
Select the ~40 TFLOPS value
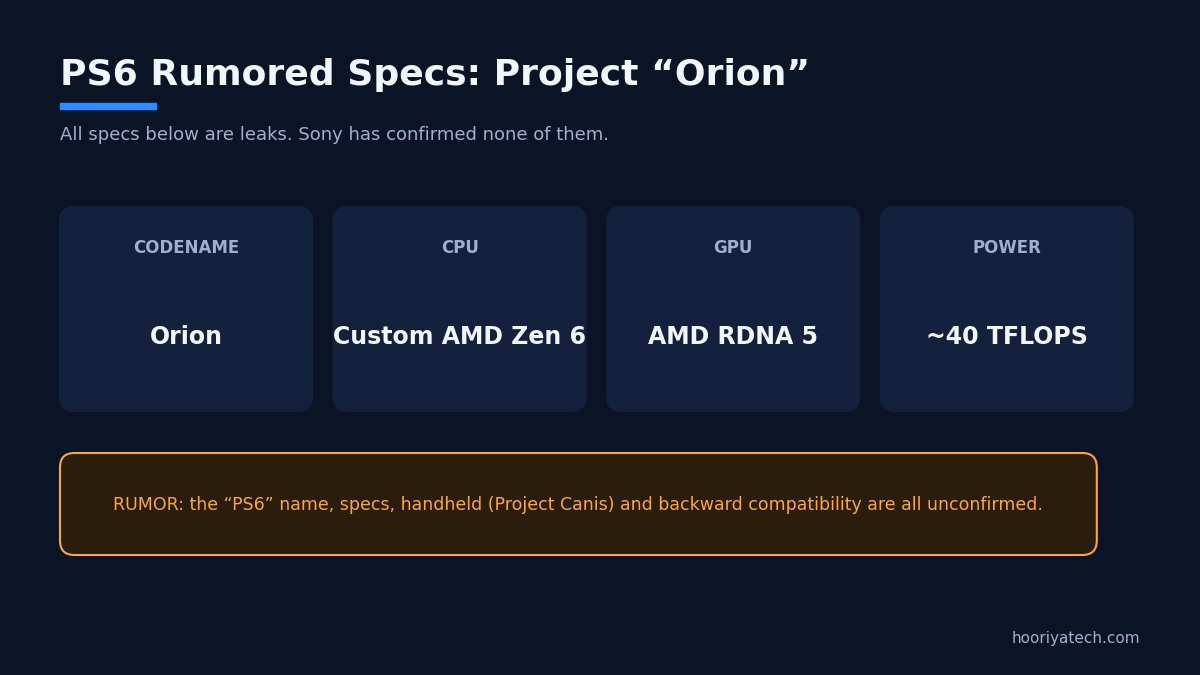click(1007, 337)
